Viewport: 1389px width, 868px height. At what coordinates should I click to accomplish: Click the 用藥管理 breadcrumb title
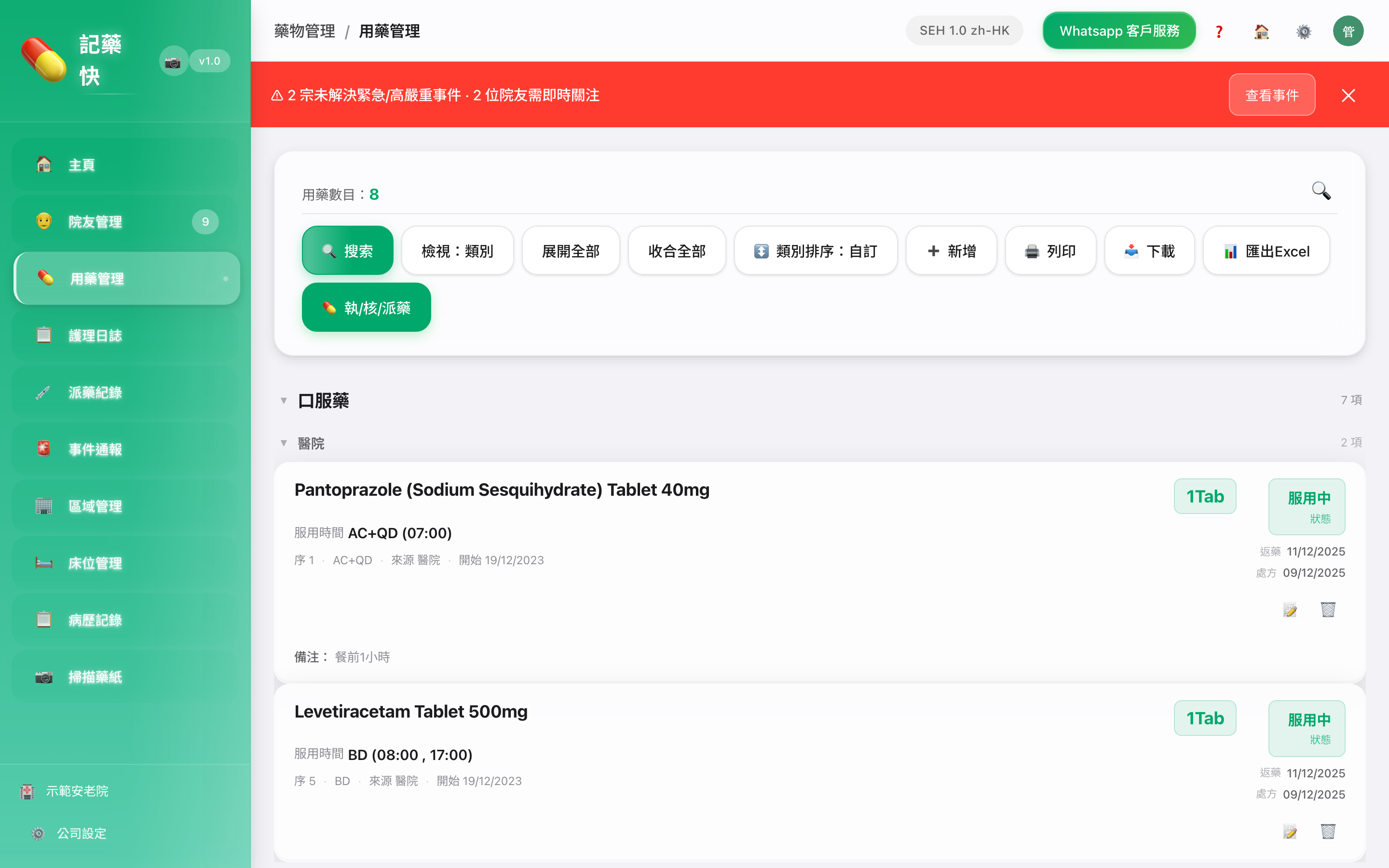click(389, 31)
